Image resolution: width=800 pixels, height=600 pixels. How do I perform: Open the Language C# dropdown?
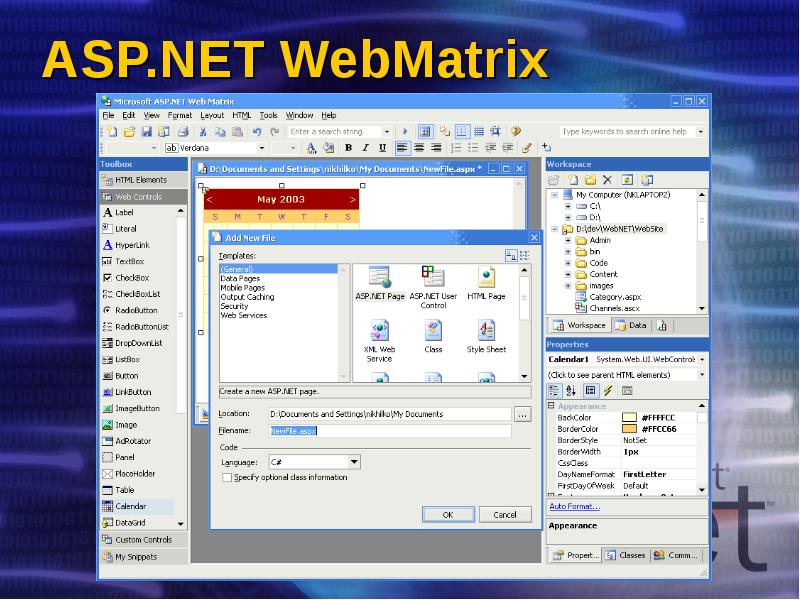pos(354,462)
